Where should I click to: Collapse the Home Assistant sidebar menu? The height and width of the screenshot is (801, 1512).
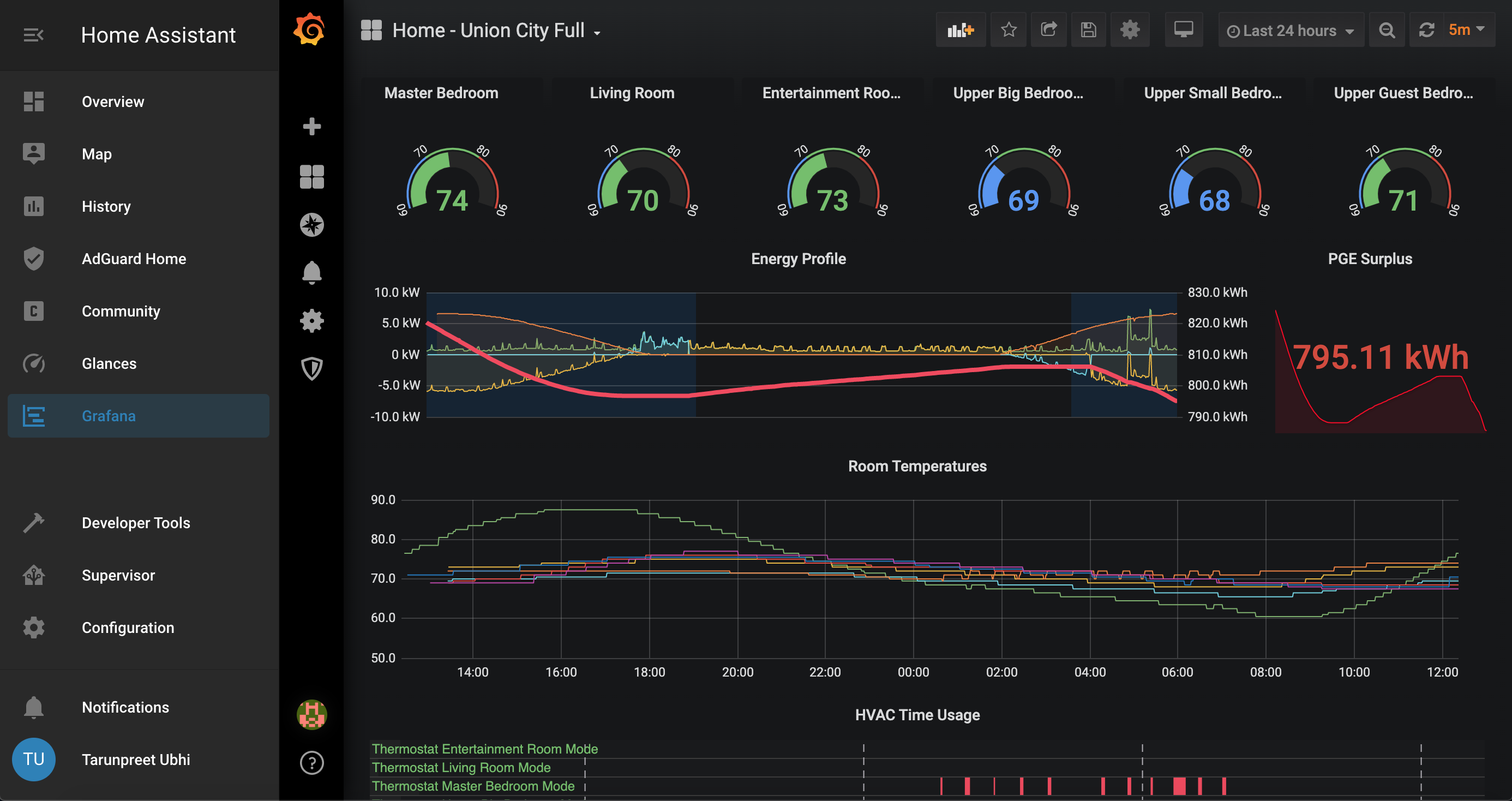33,35
